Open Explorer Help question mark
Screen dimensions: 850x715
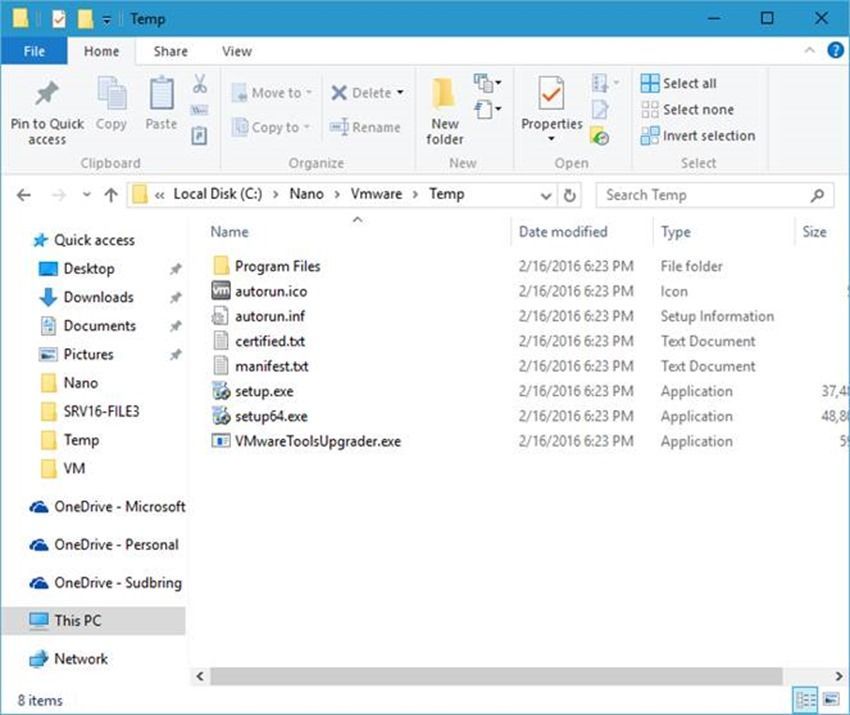[835, 50]
